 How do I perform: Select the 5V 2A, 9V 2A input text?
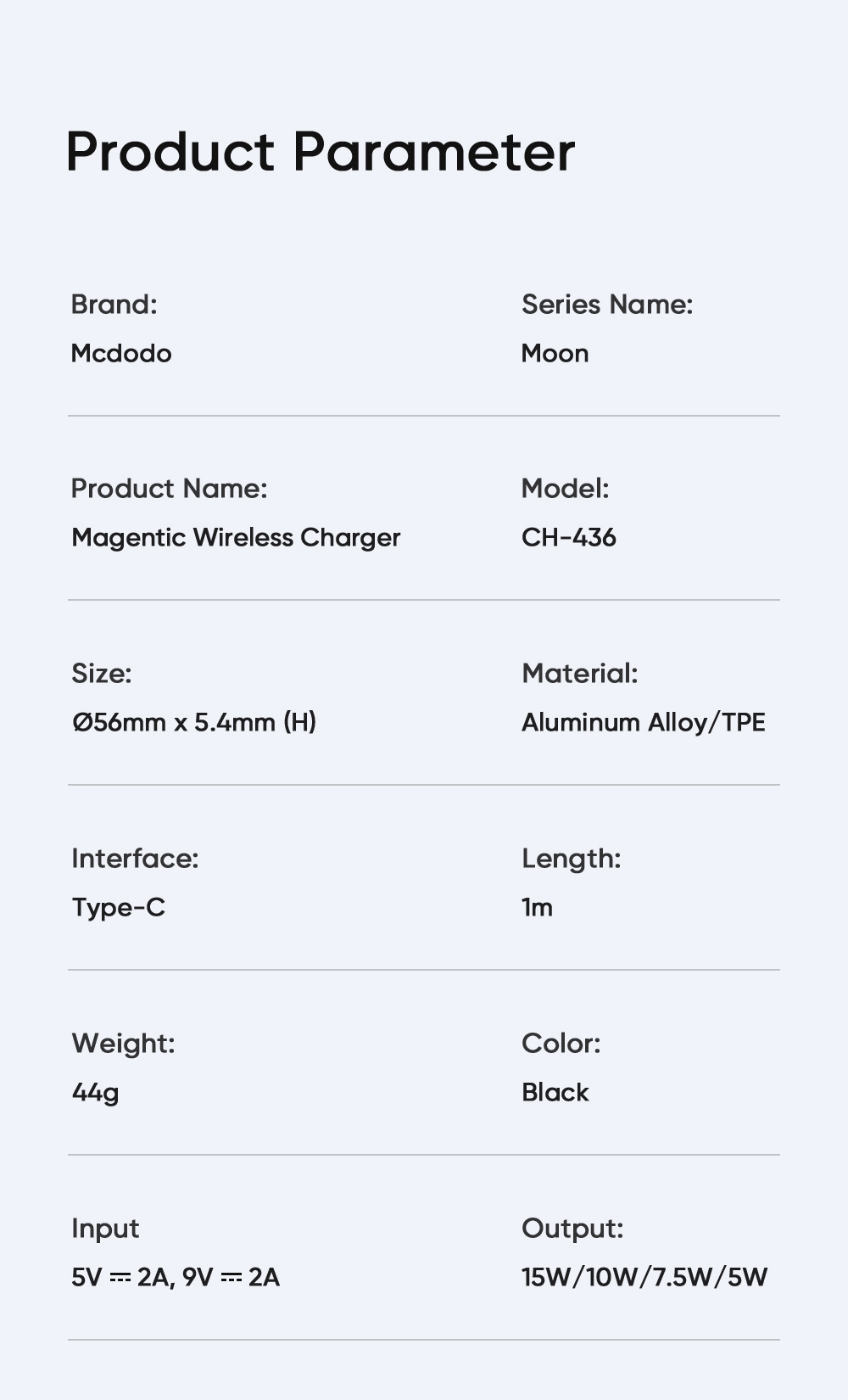176,1277
